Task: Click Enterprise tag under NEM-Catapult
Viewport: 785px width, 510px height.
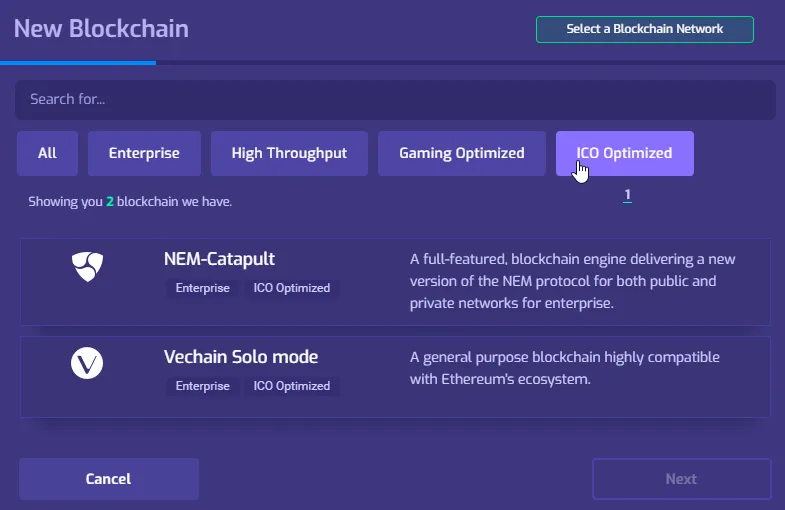Action: pyautogui.click(x=203, y=288)
